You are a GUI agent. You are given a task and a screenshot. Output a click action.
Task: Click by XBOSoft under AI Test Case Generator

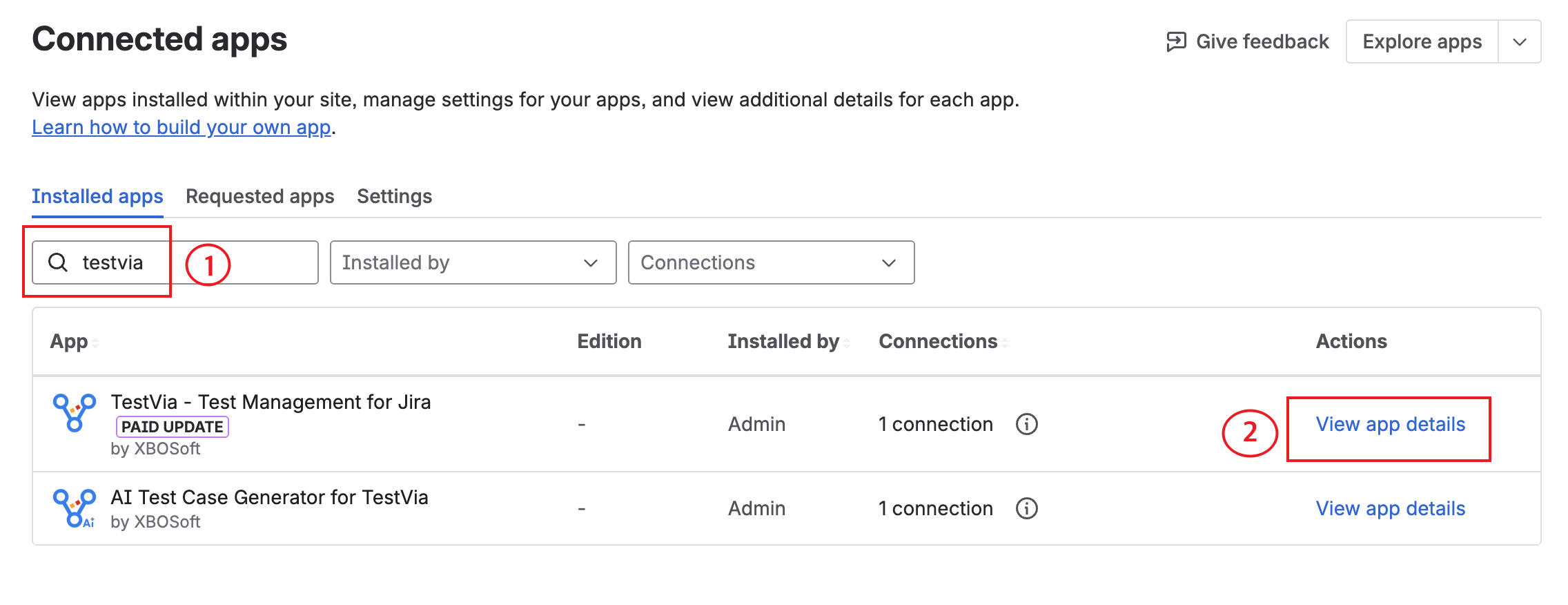[x=155, y=522]
